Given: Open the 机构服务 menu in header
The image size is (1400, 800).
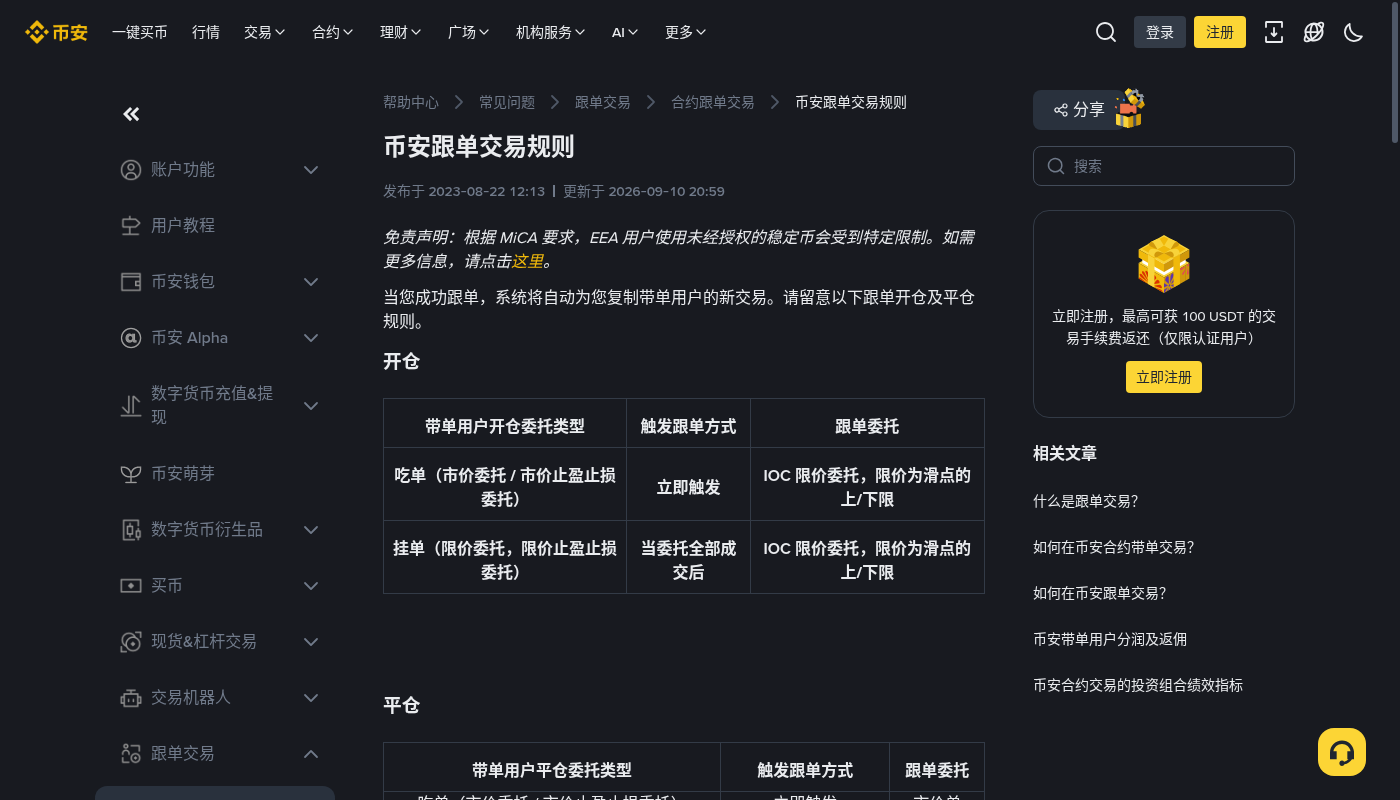Looking at the screenshot, I should 551,32.
